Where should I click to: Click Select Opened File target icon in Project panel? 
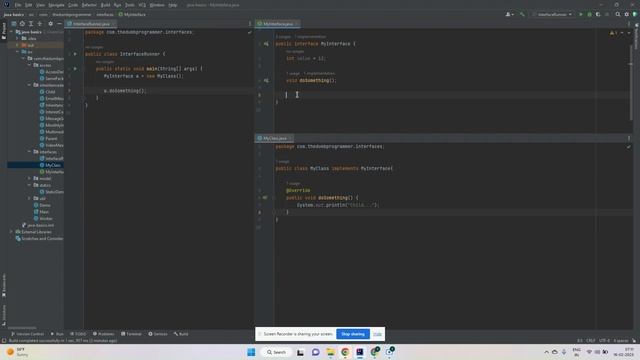(x=22, y=24)
